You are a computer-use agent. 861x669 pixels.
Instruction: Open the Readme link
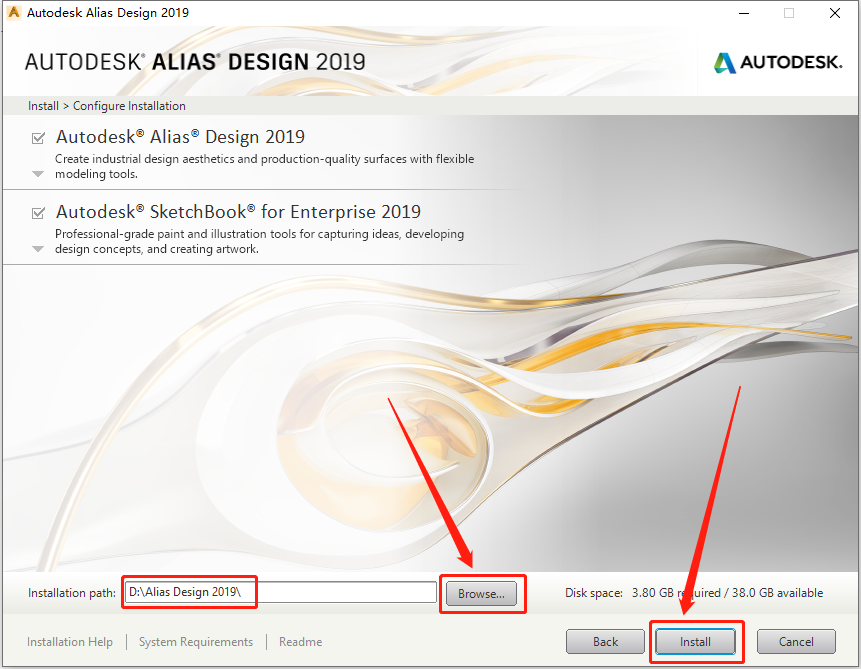tap(300, 642)
